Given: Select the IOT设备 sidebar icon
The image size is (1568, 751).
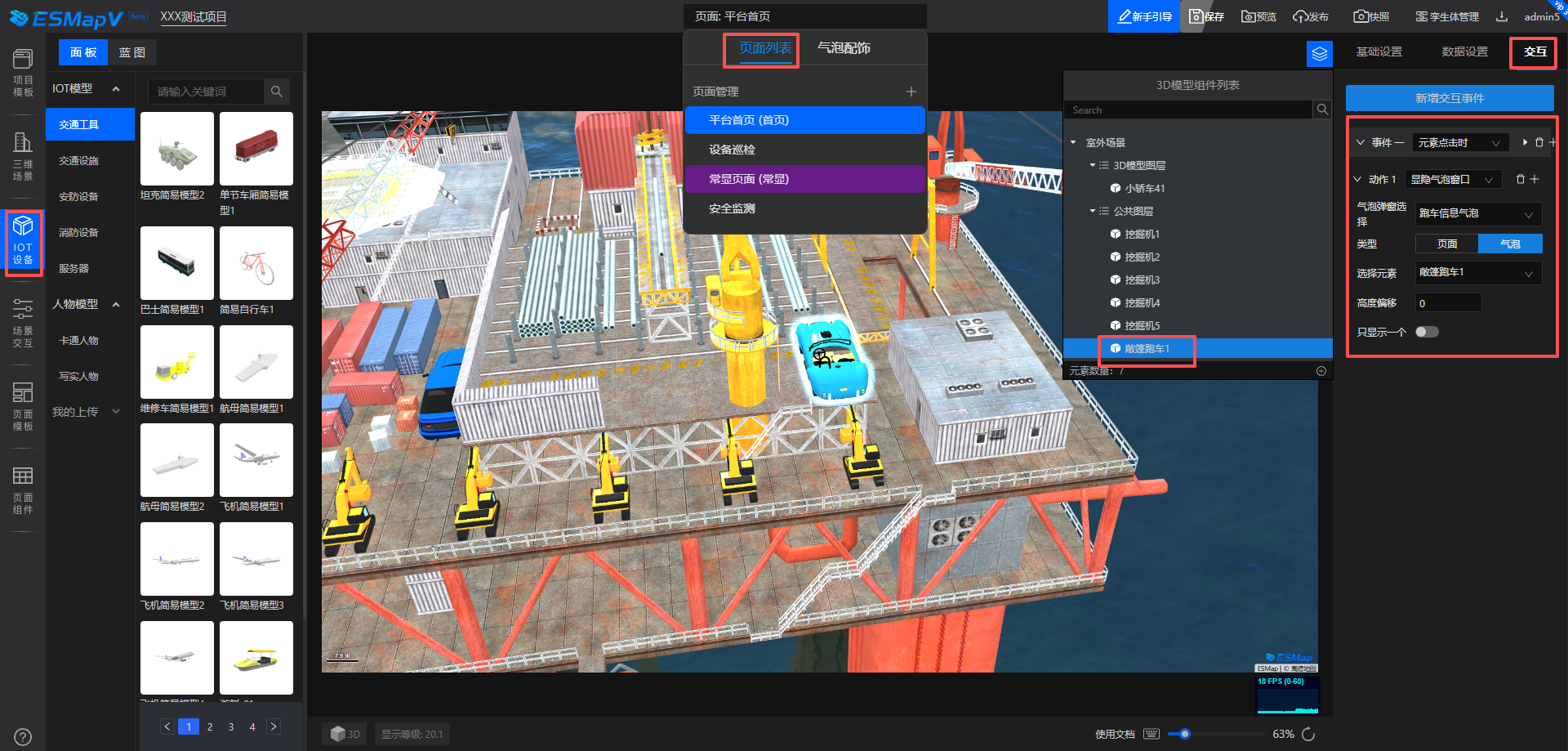Looking at the screenshot, I should pyautogui.click(x=23, y=240).
